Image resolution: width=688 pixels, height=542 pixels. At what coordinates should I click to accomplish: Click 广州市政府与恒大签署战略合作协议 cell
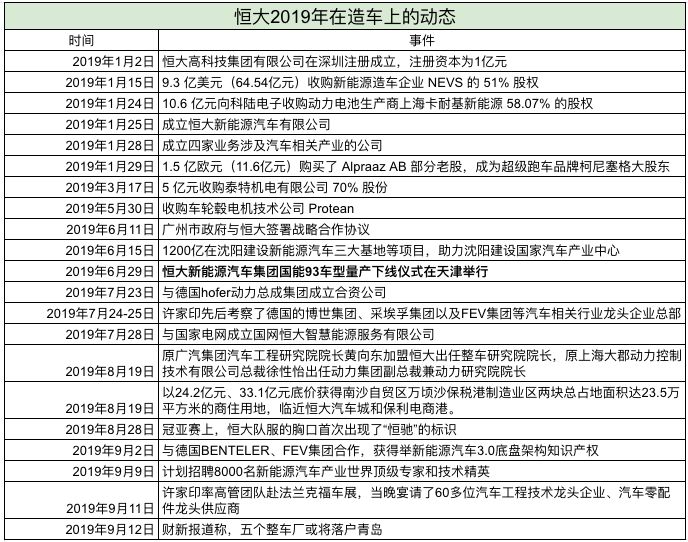[421, 230]
